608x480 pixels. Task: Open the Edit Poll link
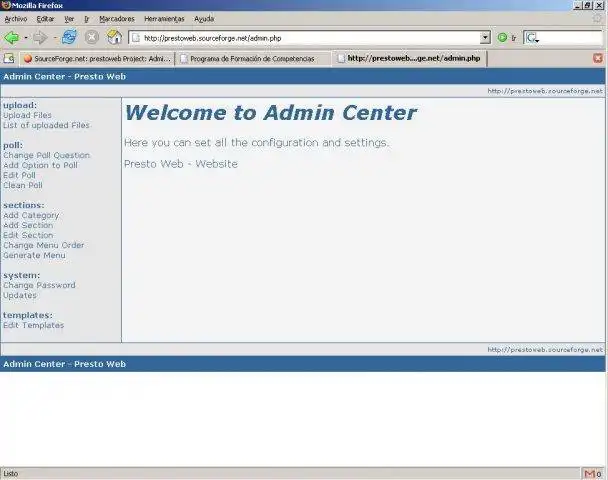(19, 175)
